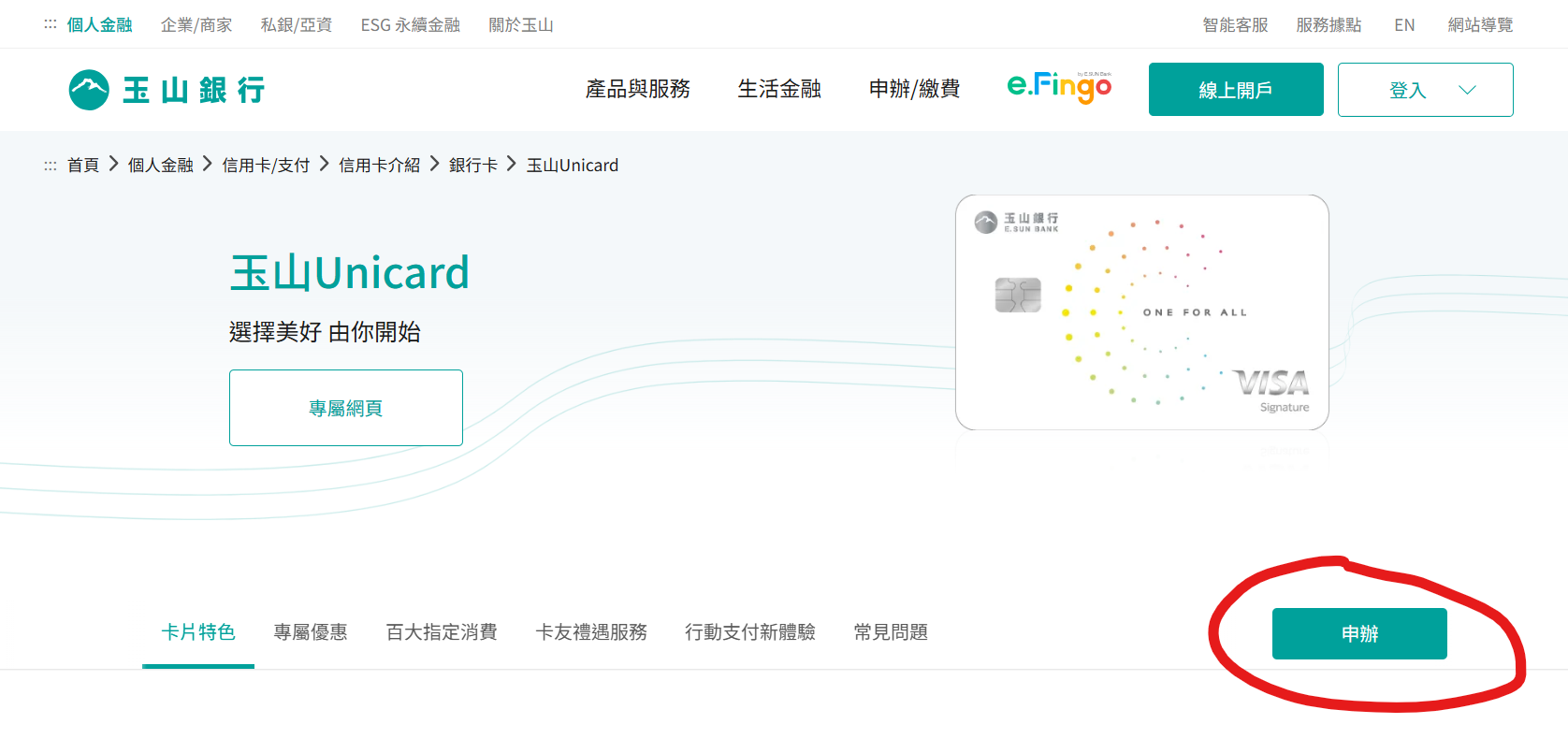This screenshot has width=1568, height=753.
Task: Open the 產品與服務 menu
Action: coord(637,89)
